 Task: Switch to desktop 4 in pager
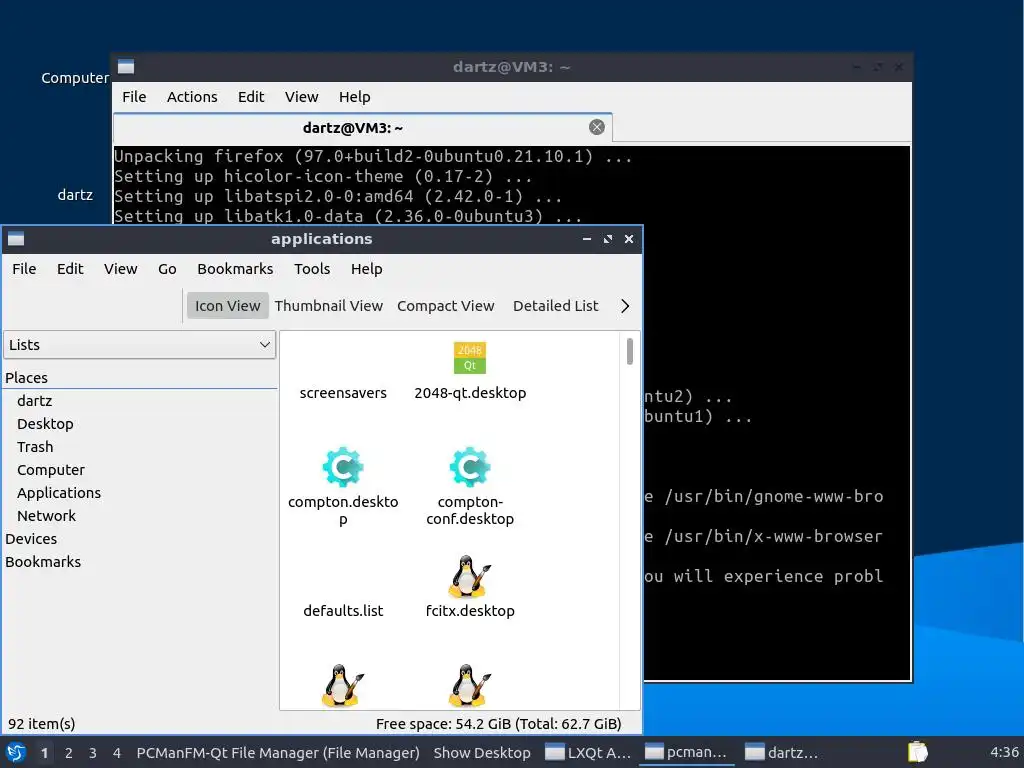(x=117, y=753)
